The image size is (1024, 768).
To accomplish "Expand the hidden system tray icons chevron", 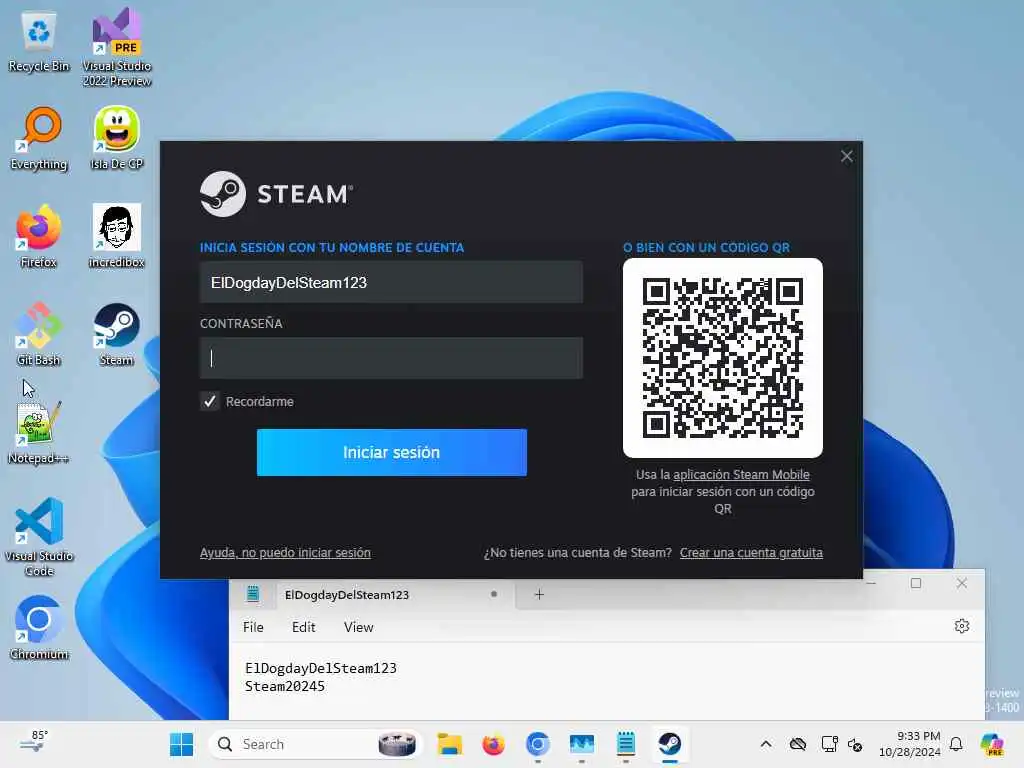I will pyautogui.click(x=766, y=744).
